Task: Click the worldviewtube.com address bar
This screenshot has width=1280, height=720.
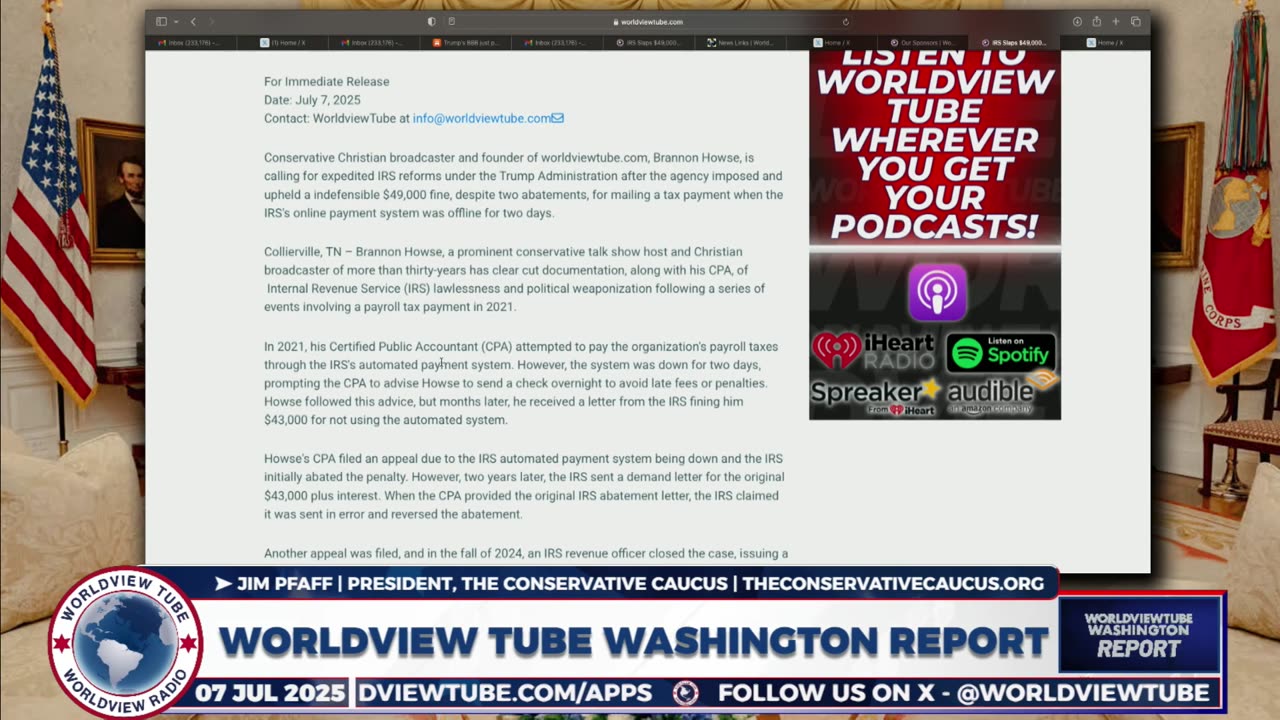Action: pos(648,21)
